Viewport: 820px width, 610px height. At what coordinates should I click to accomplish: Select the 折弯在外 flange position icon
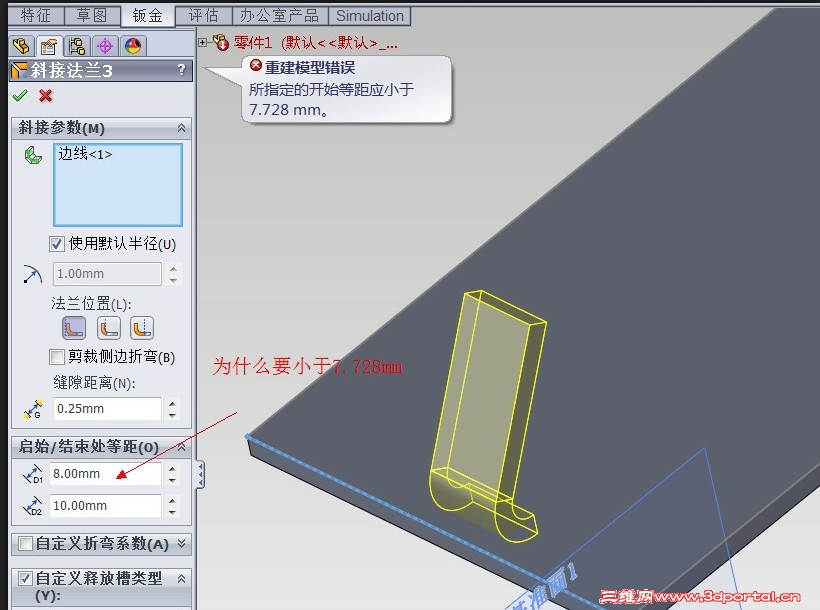click(142, 327)
